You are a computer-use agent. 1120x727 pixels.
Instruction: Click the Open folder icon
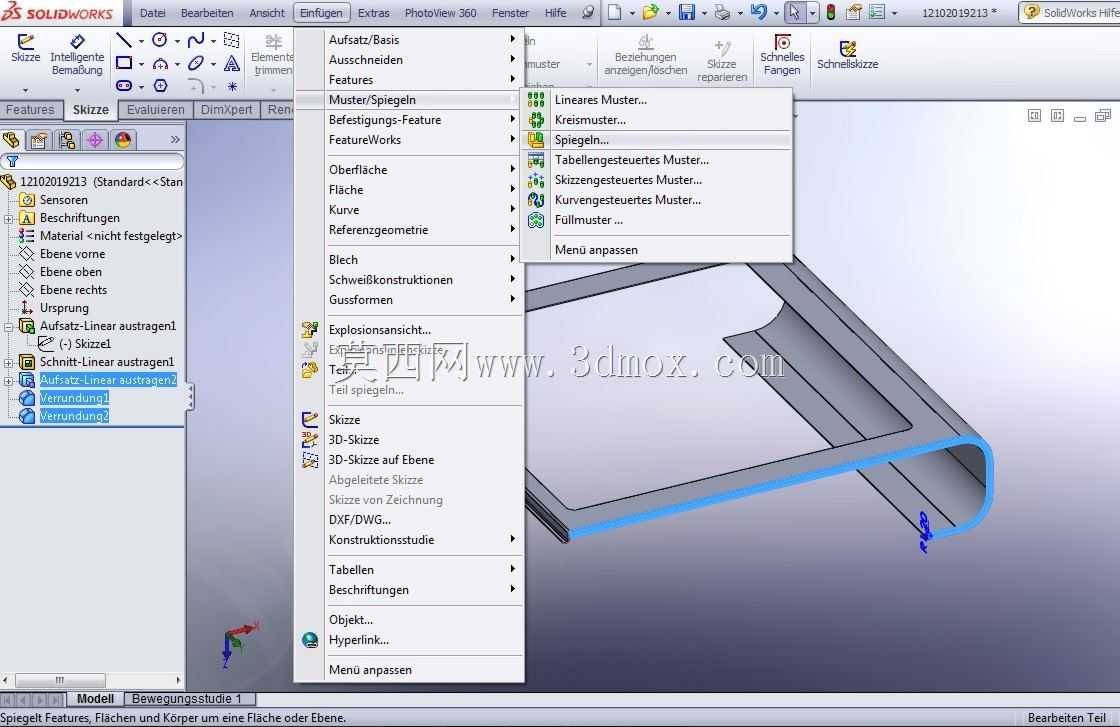tap(650, 12)
